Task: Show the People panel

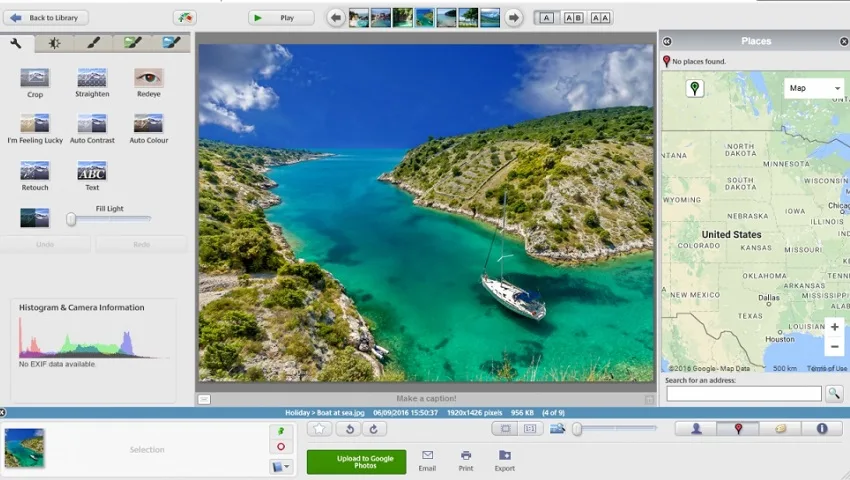Action: point(696,428)
